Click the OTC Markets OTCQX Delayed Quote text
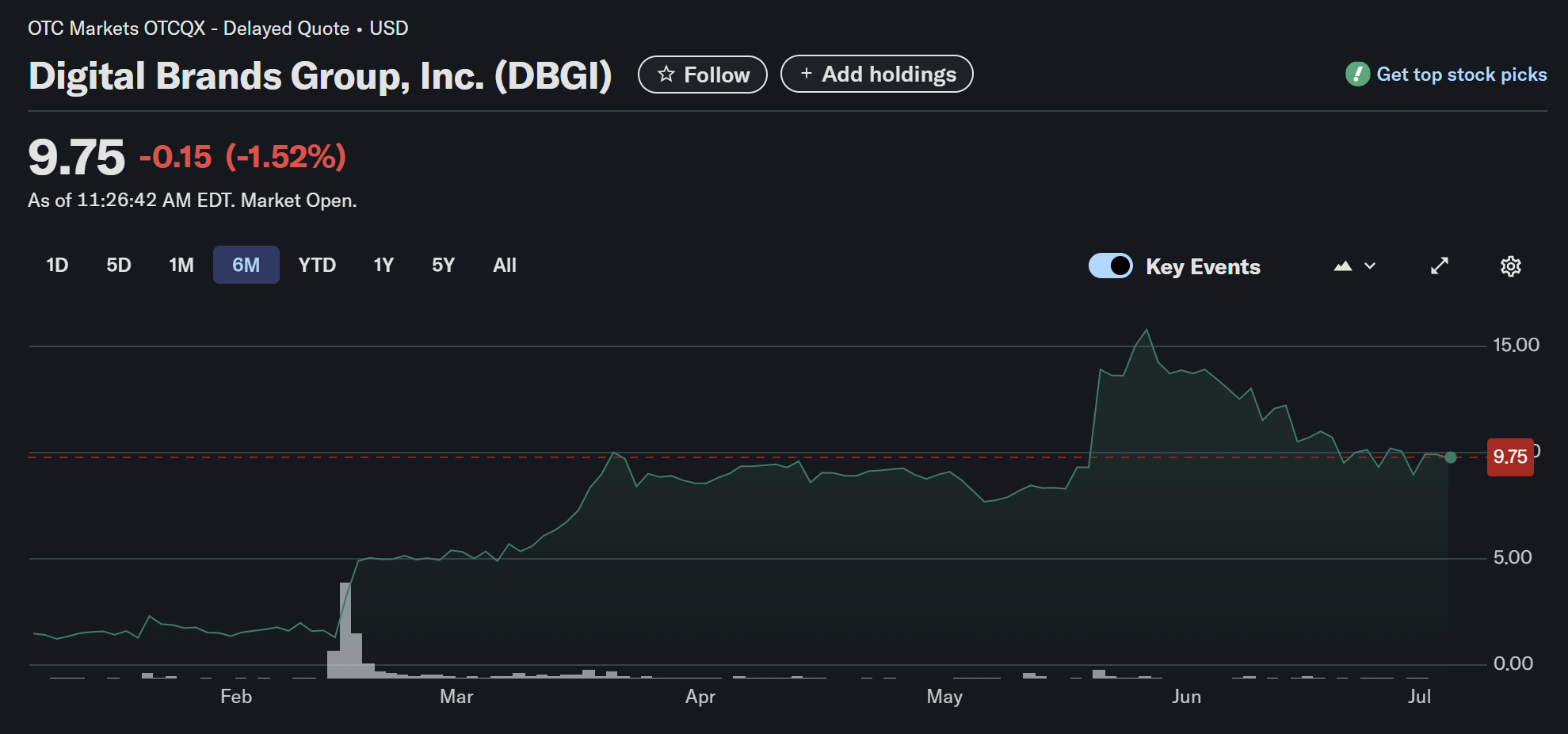The height and width of the screenshot is (734, 1568). click(x=189, y=29)
